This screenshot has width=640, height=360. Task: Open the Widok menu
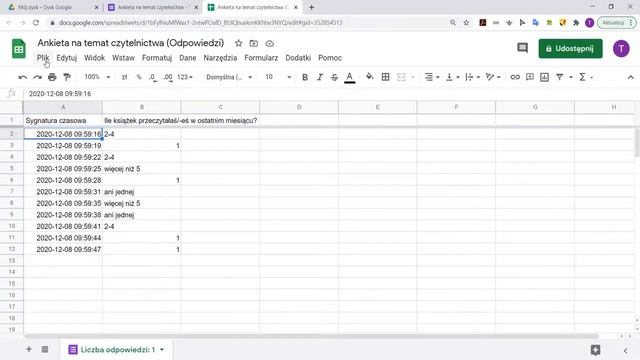point(94,58)
